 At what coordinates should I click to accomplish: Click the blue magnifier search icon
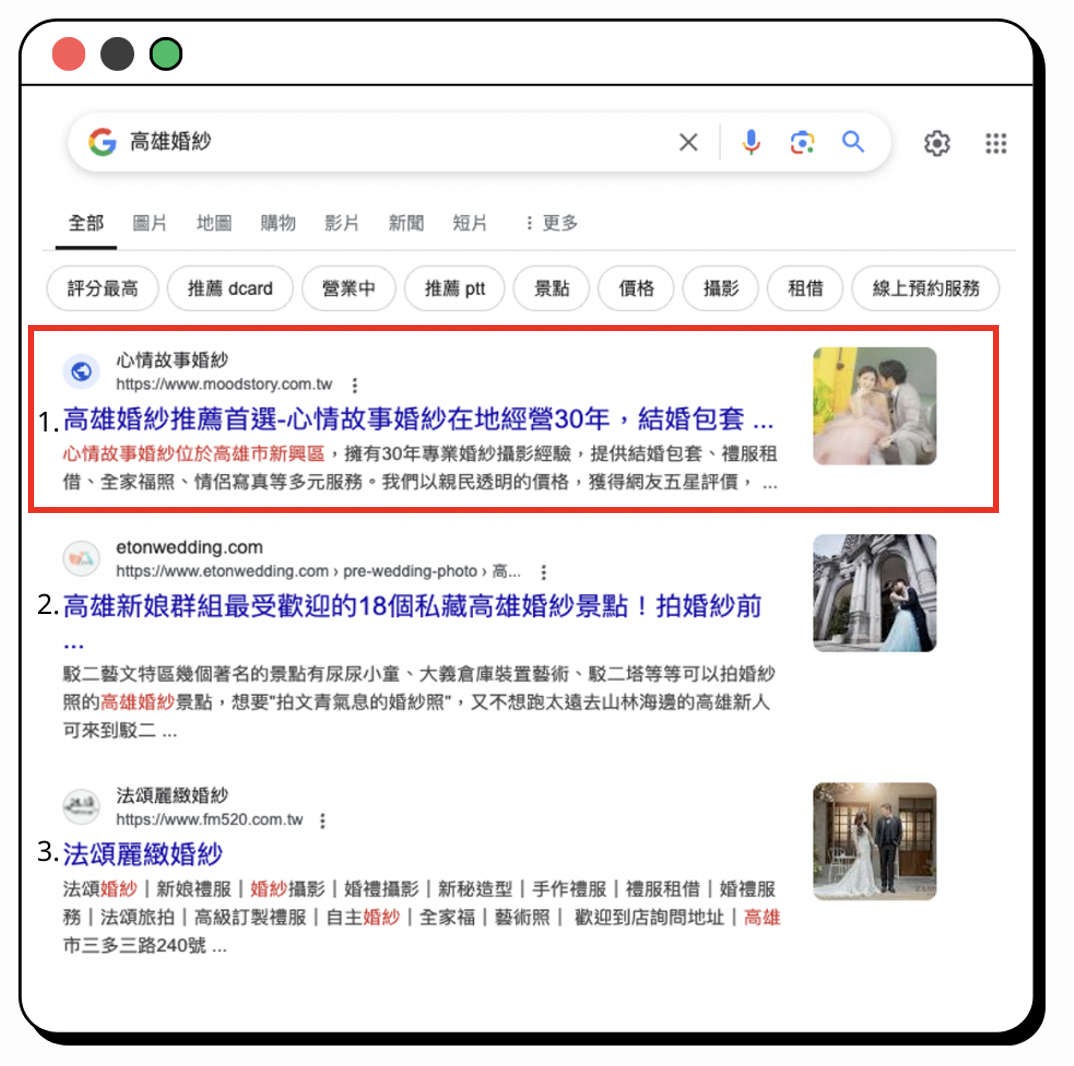point(852,142)
